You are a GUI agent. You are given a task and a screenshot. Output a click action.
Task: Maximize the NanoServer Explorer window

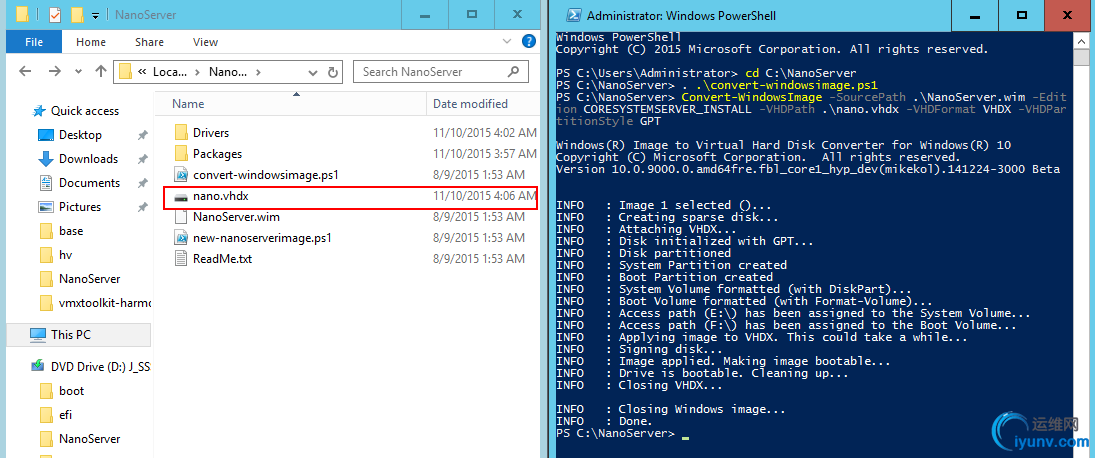(x=471, y=14)
